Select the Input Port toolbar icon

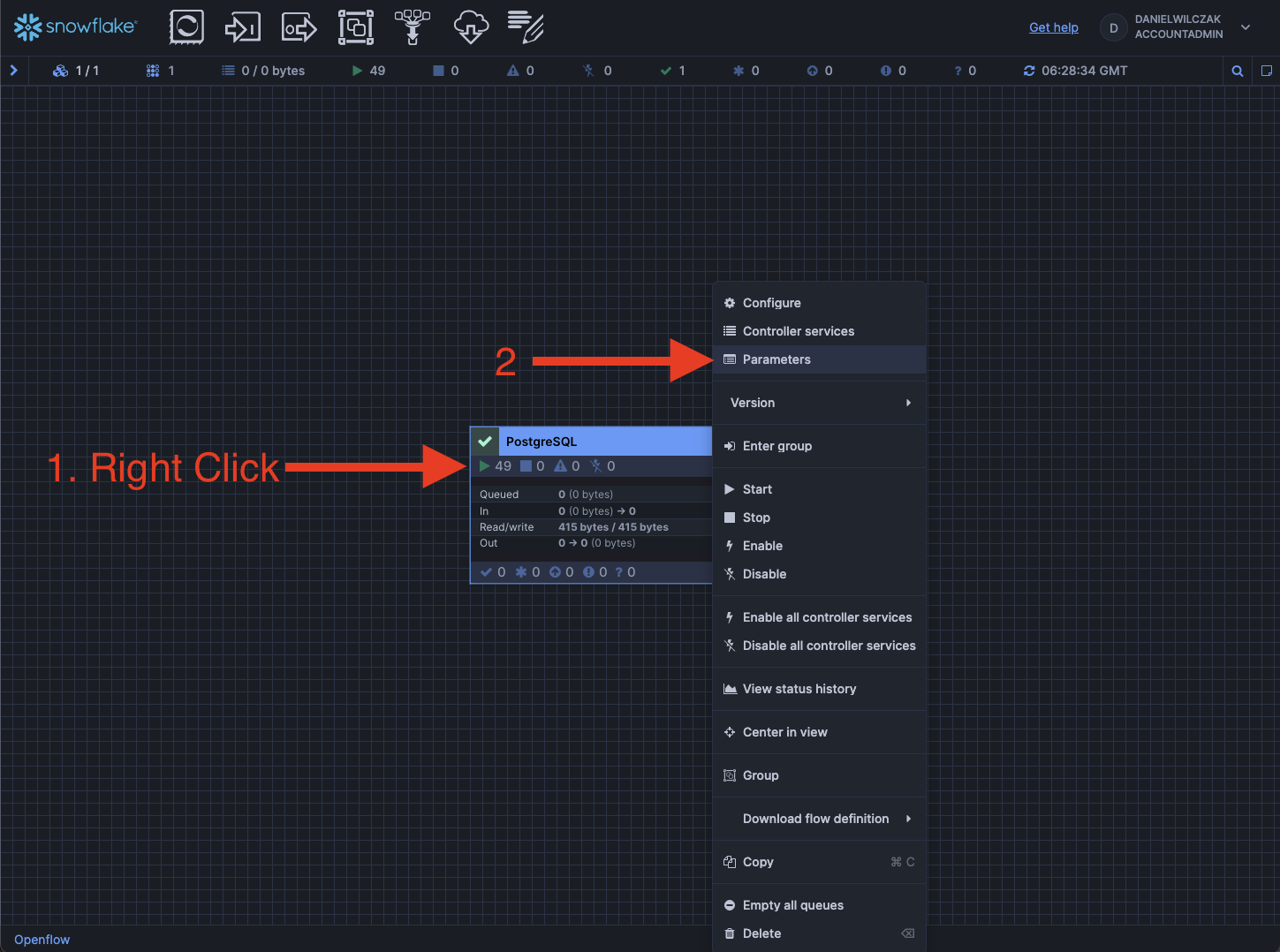click(x=242, y=27)
